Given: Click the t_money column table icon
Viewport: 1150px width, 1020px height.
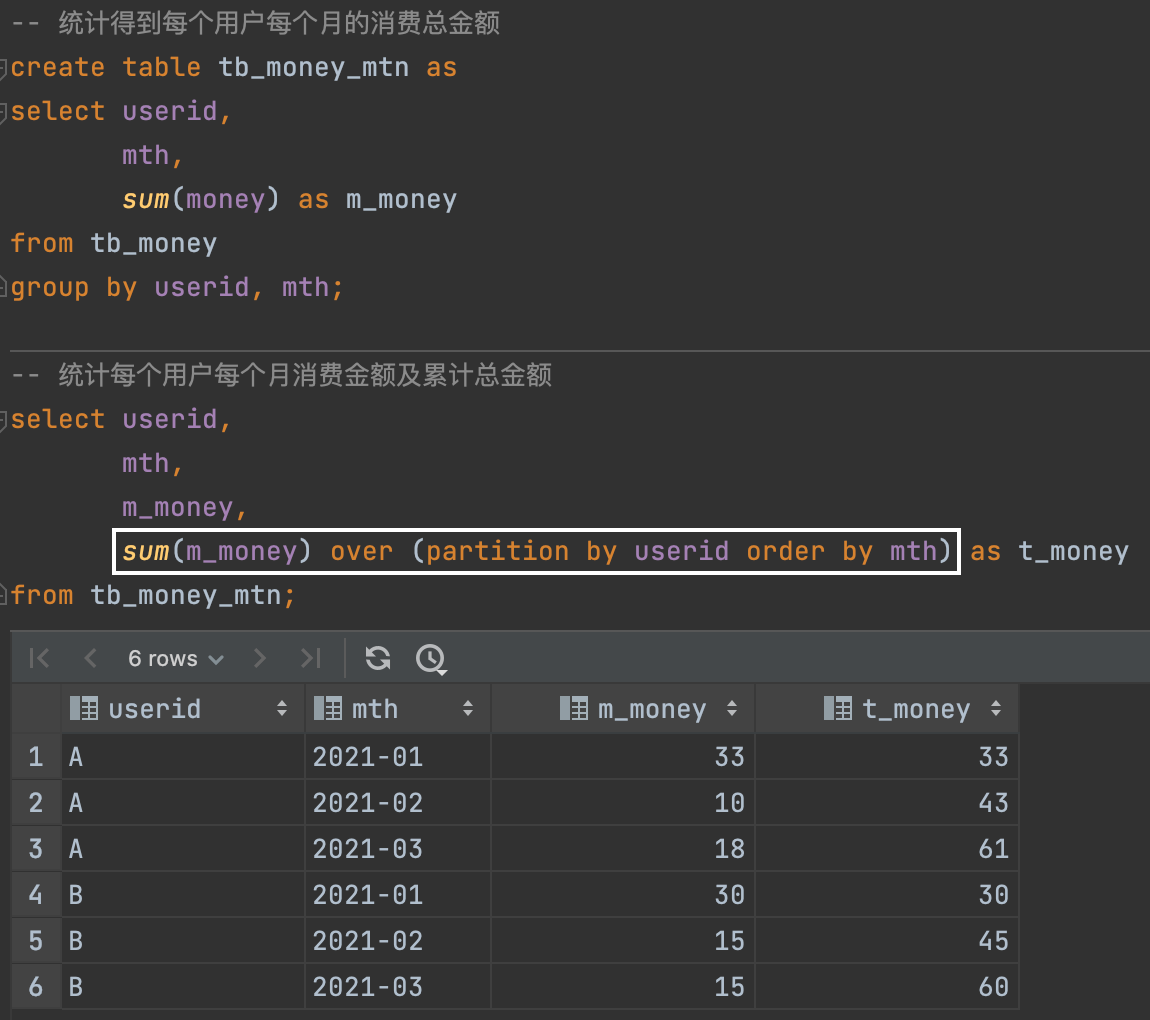Looking at the screenshot, I should tap(838, 709).
